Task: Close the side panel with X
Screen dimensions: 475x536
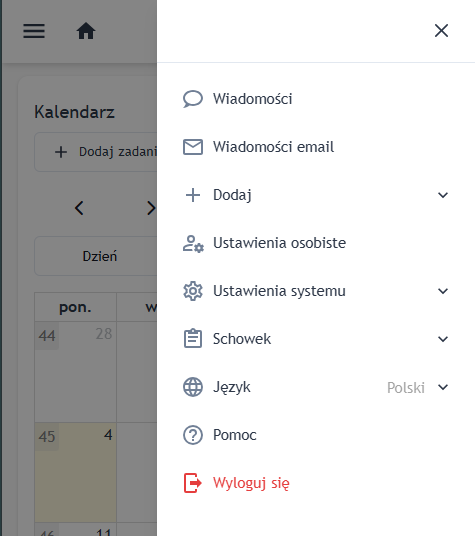Action: [x=442, y=31]
